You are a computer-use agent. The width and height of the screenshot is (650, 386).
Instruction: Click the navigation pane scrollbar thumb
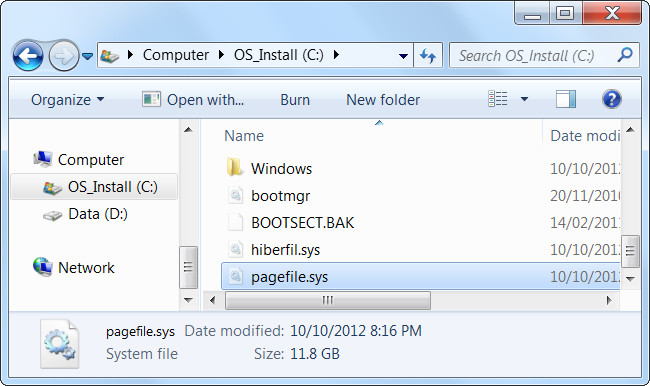point(188,267)
